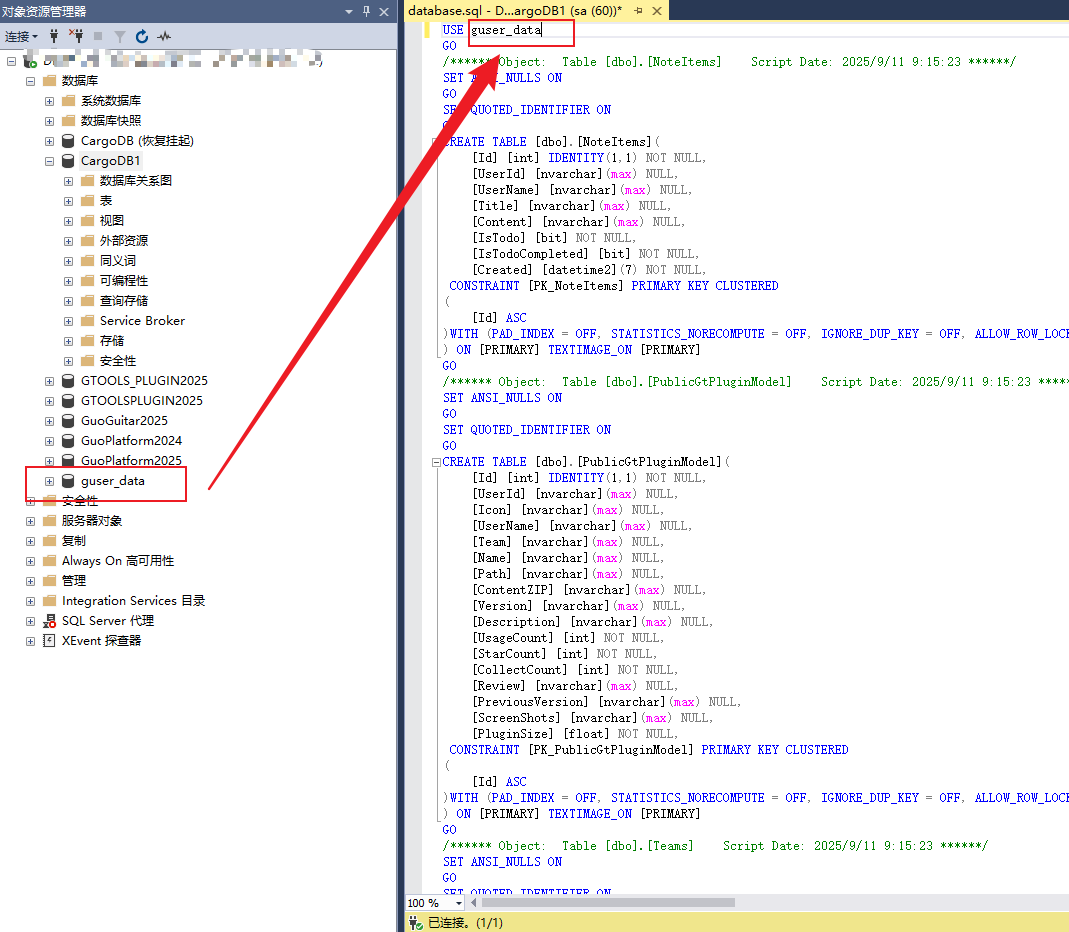Click the 复制 replication folder icon
1069x932 pixels.
[49, 541]
